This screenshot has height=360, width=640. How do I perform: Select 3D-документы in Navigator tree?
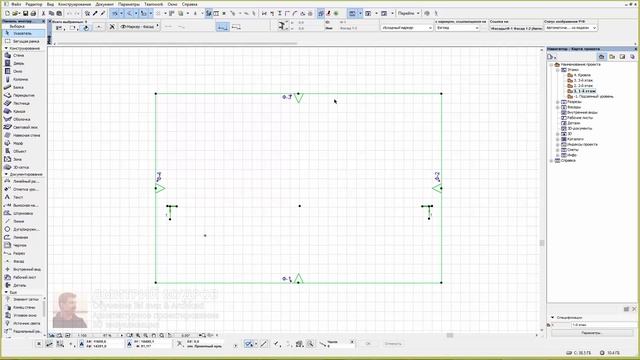(576, 129)
